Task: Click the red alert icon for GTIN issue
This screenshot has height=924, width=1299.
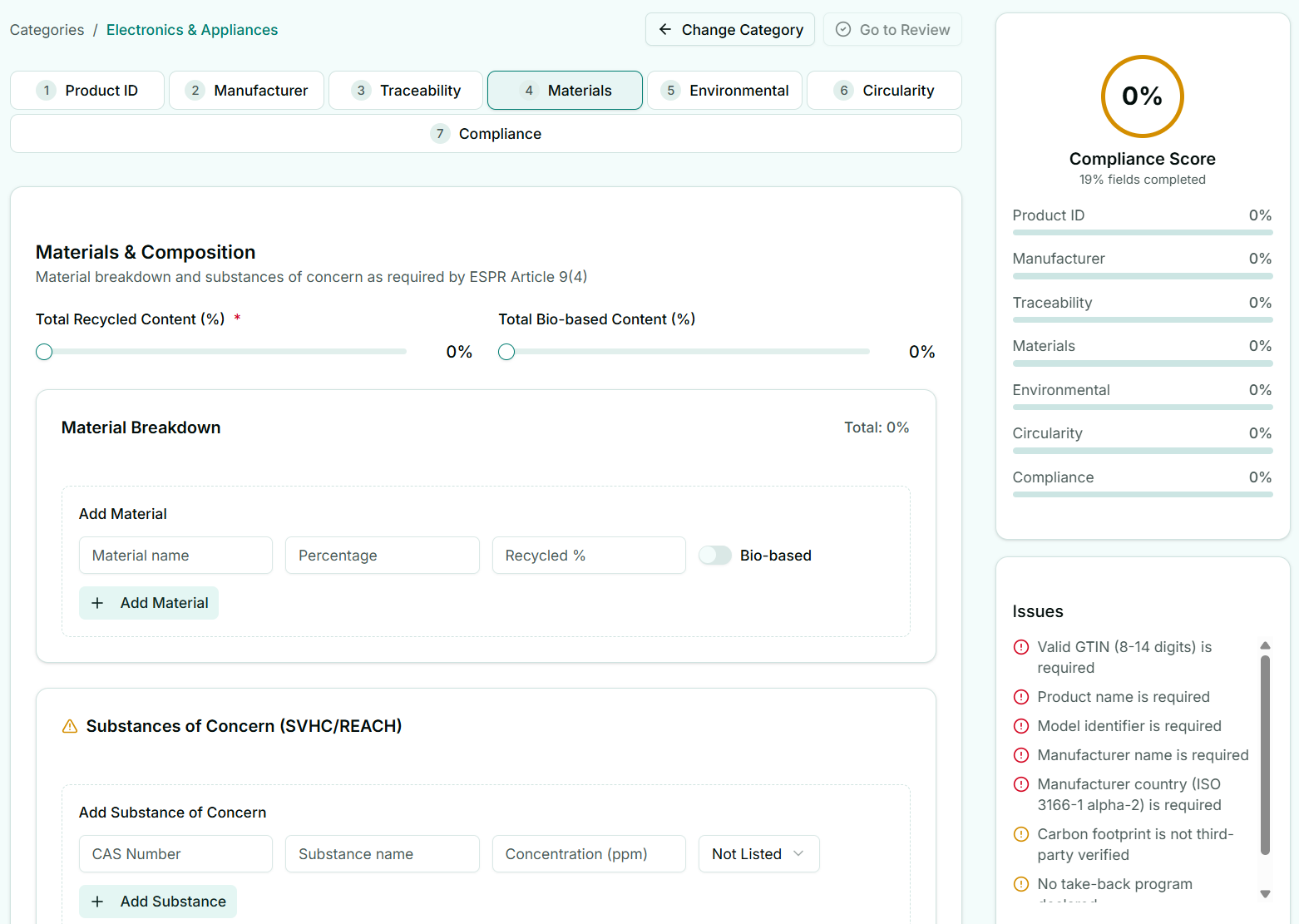Action: [1021, 647]
